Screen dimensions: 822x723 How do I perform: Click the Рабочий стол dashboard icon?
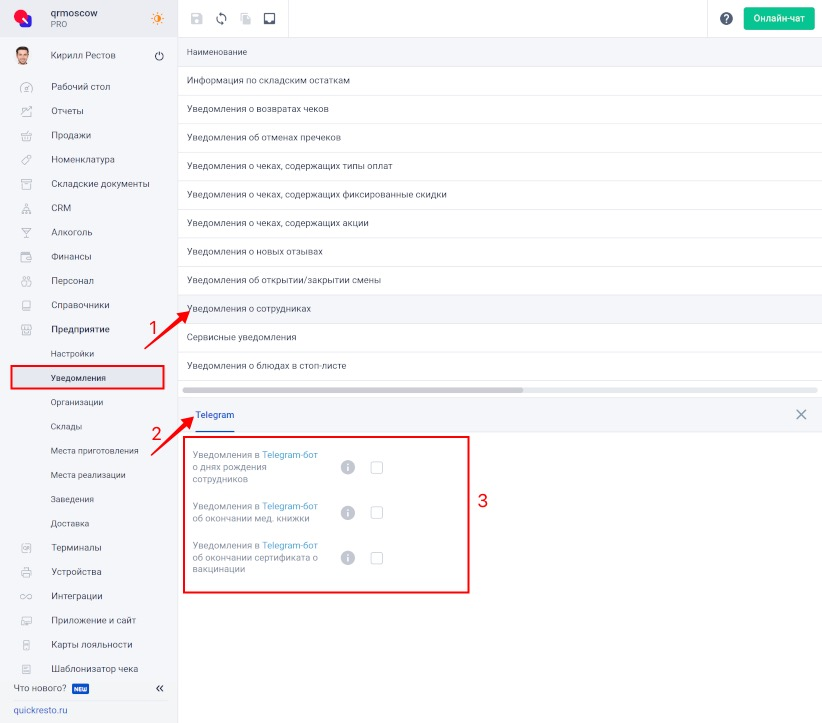pyautogui.click(x=26, y=87)
